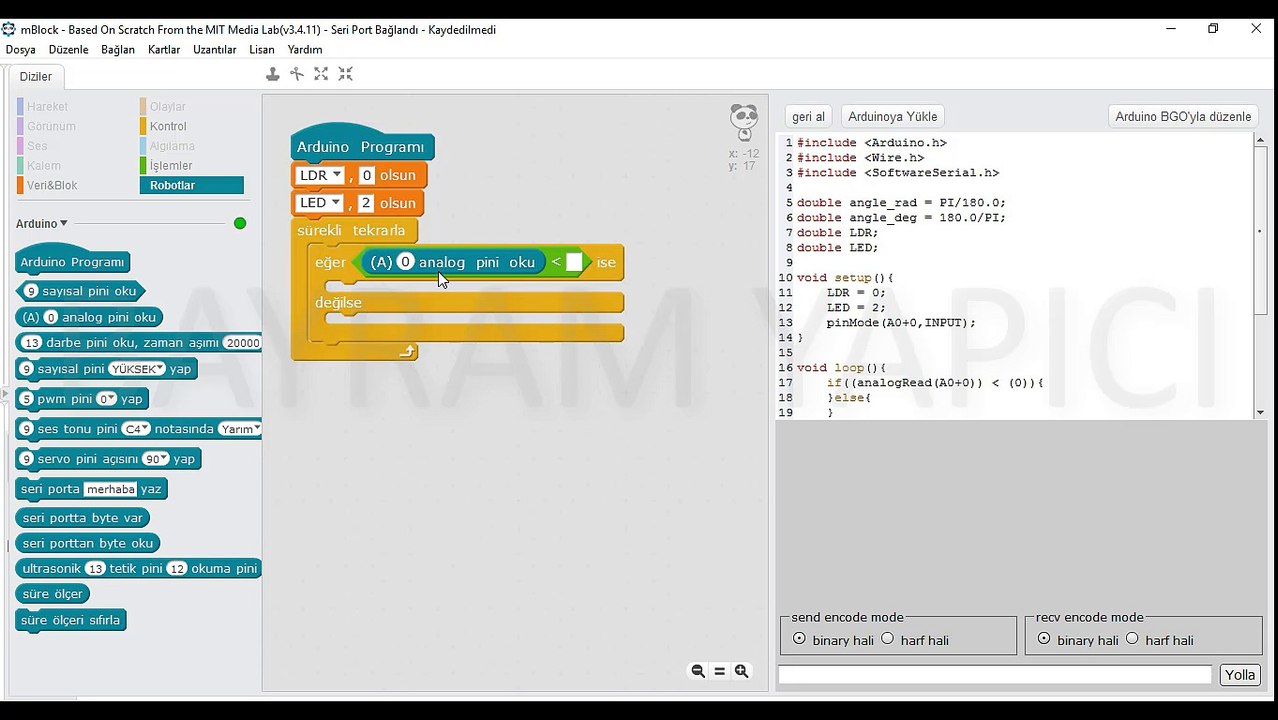Click the grow sprite expand icon
This screenshot has width=1278, height=720.
pos(321,74)
